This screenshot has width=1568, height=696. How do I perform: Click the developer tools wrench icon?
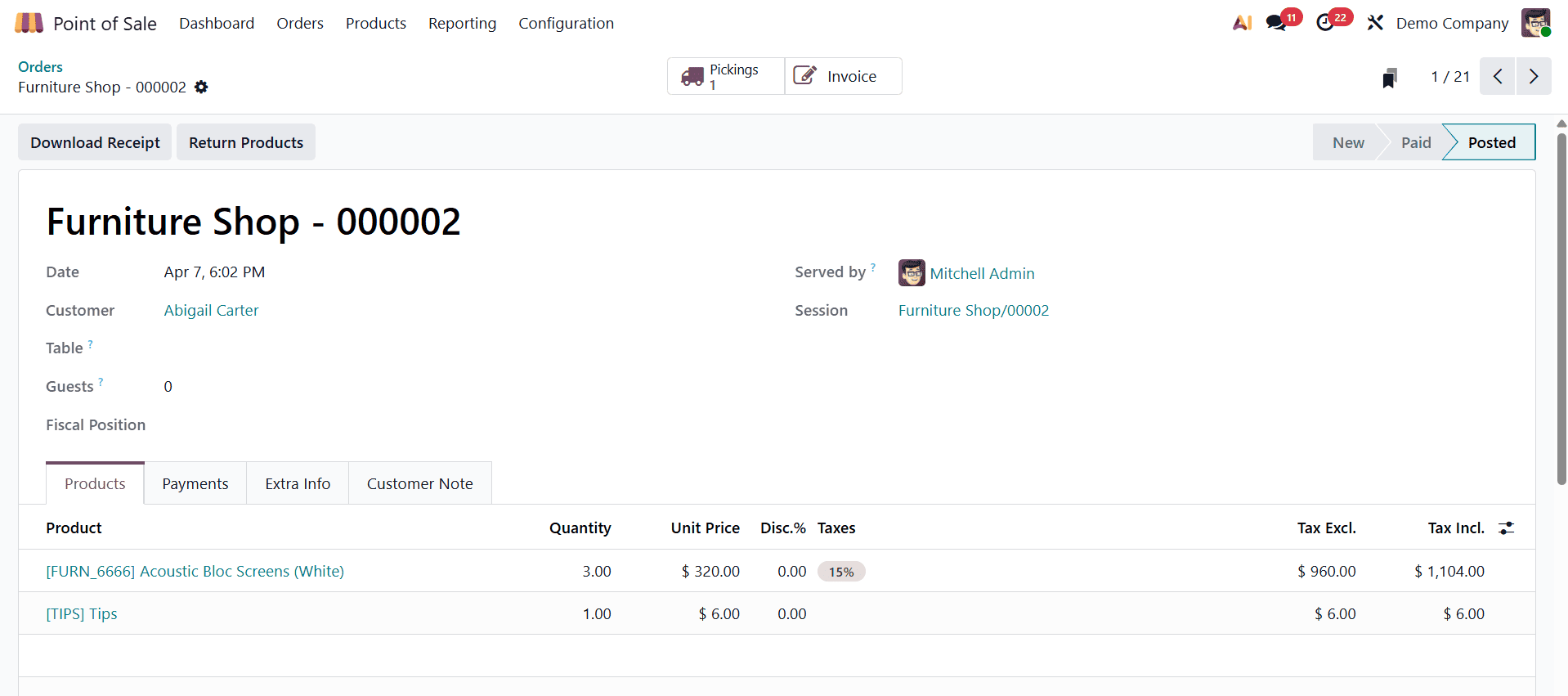(x=1374, y=22)
